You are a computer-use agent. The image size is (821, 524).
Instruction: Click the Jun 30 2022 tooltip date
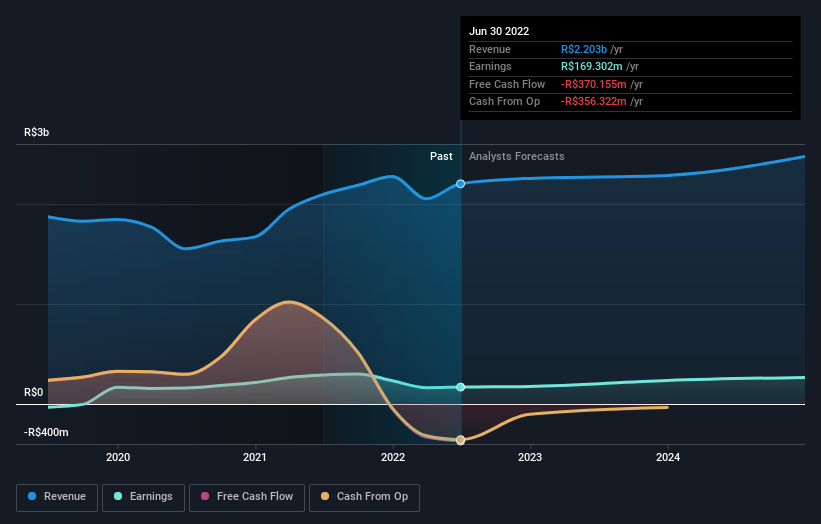pyautogui.click(x=499, y=31)
